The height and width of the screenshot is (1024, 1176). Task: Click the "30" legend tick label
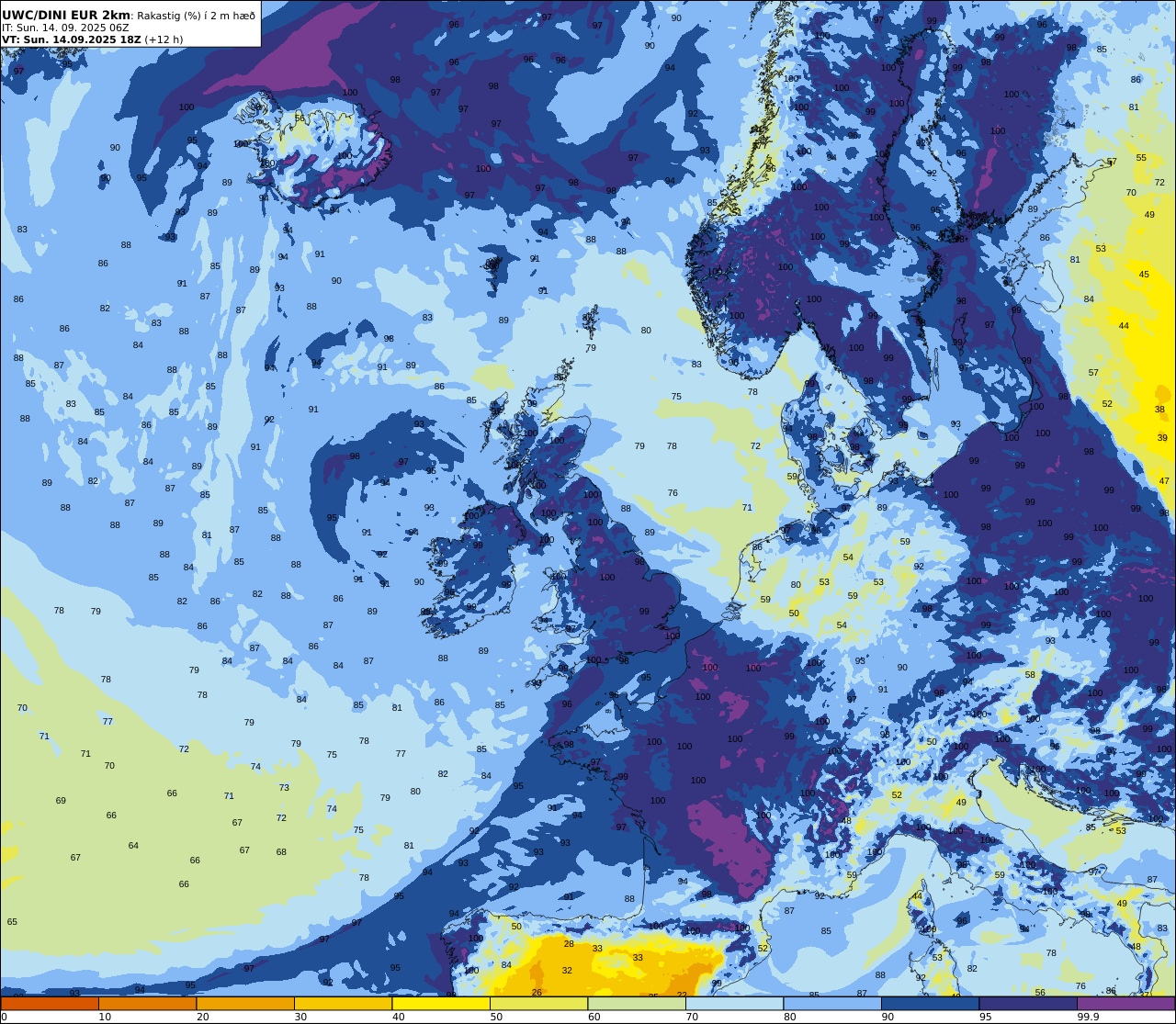click(300, 1017)
